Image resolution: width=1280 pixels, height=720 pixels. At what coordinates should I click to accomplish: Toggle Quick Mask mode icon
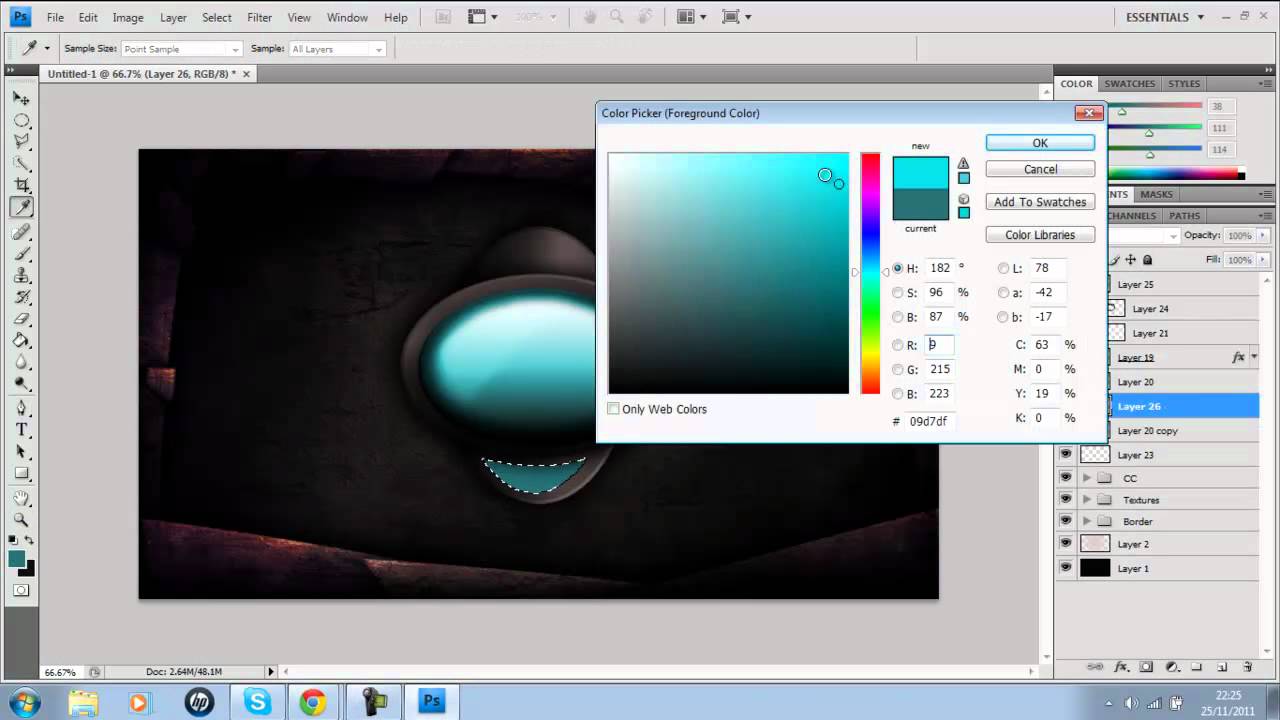point(21,591)
